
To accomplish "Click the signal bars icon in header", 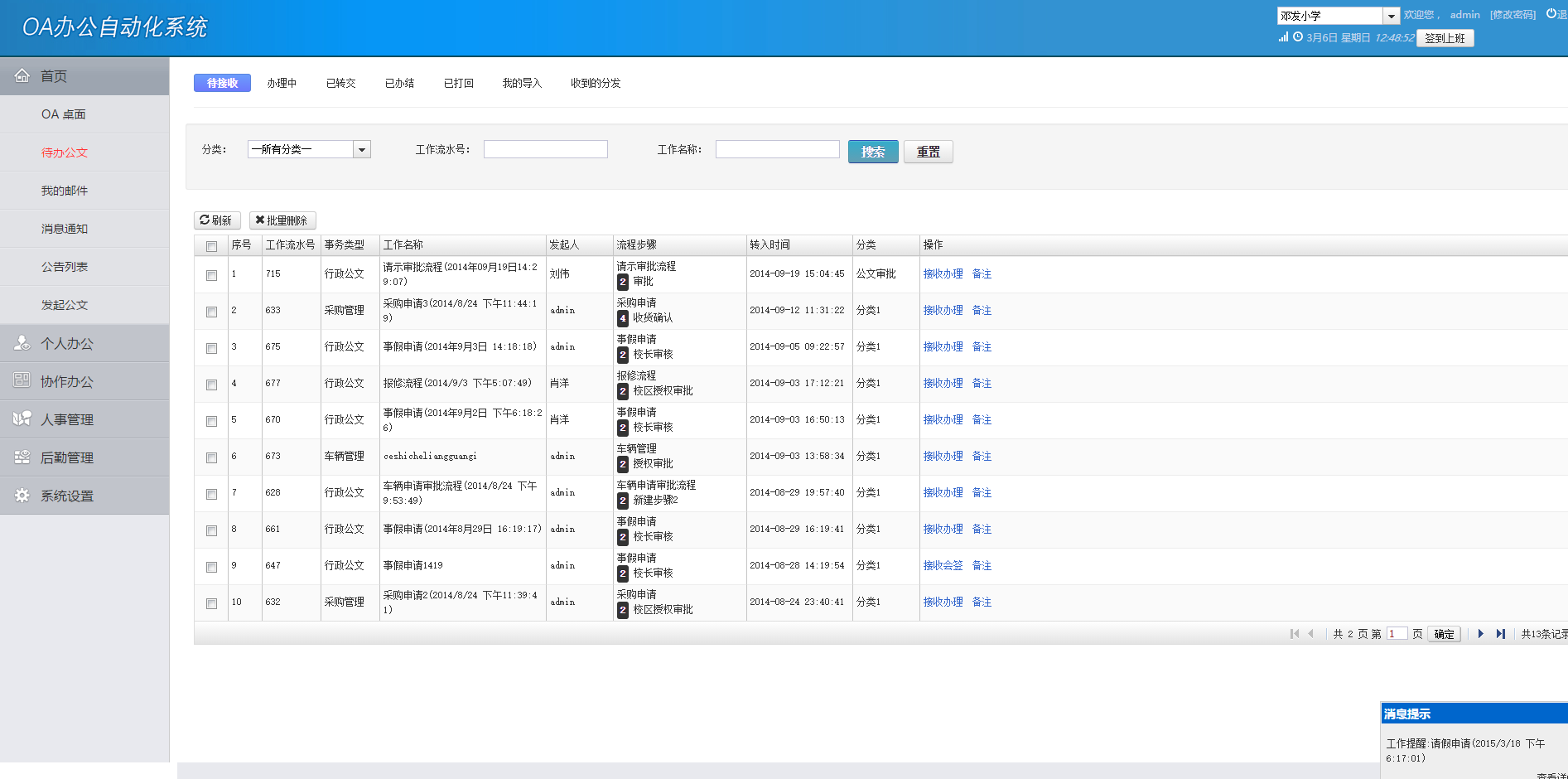I will (1283, 36).
